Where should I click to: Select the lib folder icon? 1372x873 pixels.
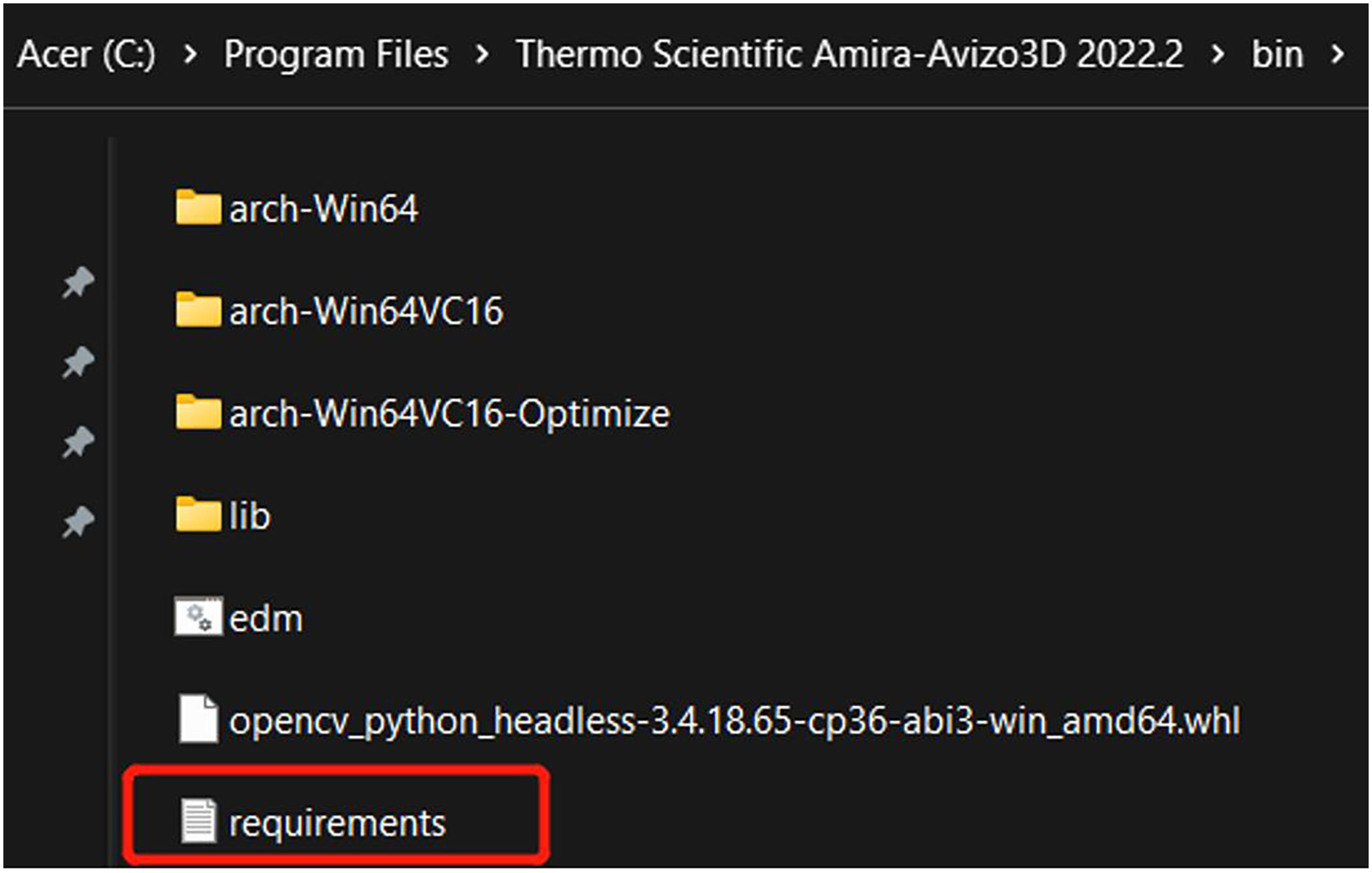click(198, 515)
